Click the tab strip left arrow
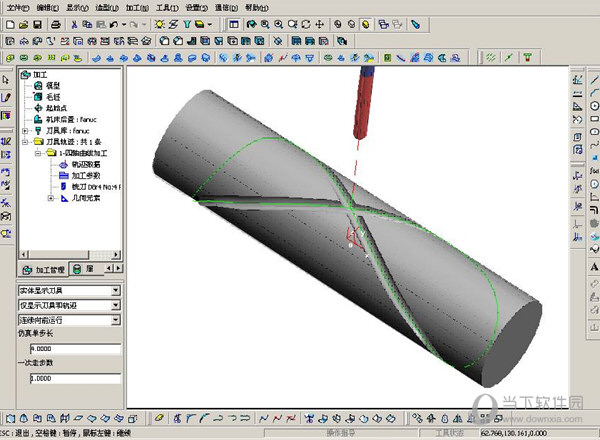 pos(109,268)
